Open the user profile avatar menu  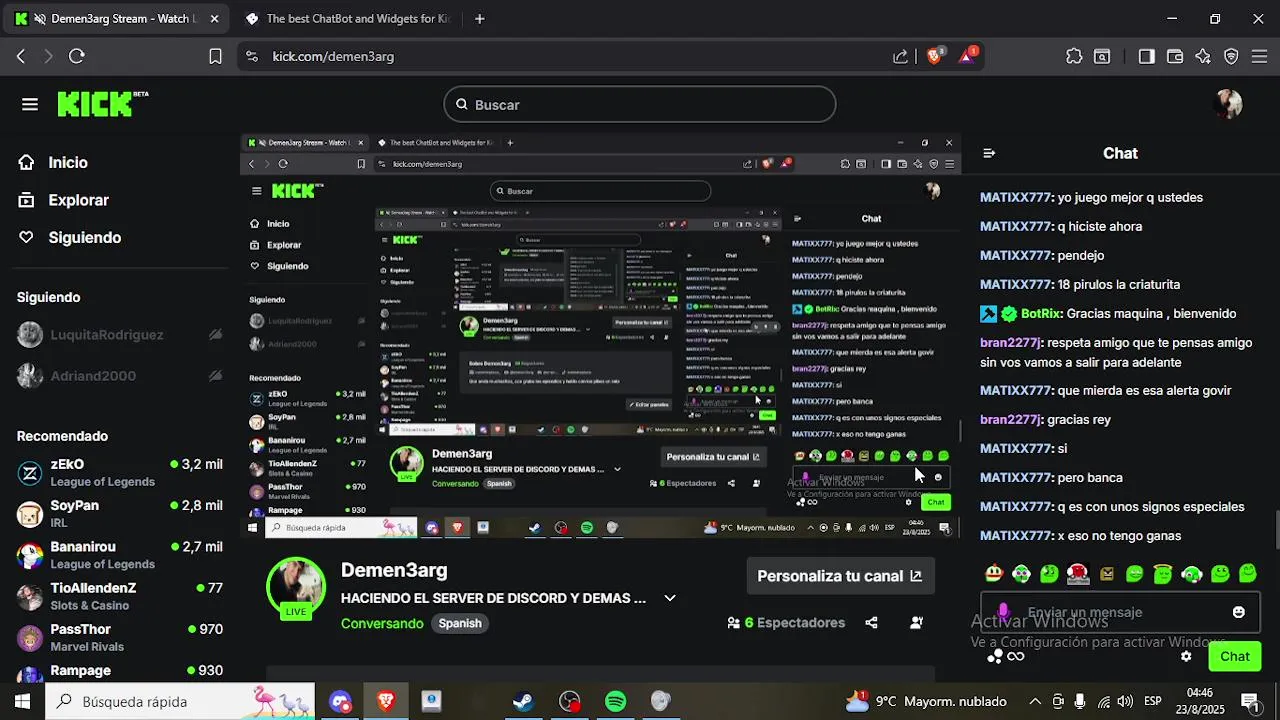1228,104
